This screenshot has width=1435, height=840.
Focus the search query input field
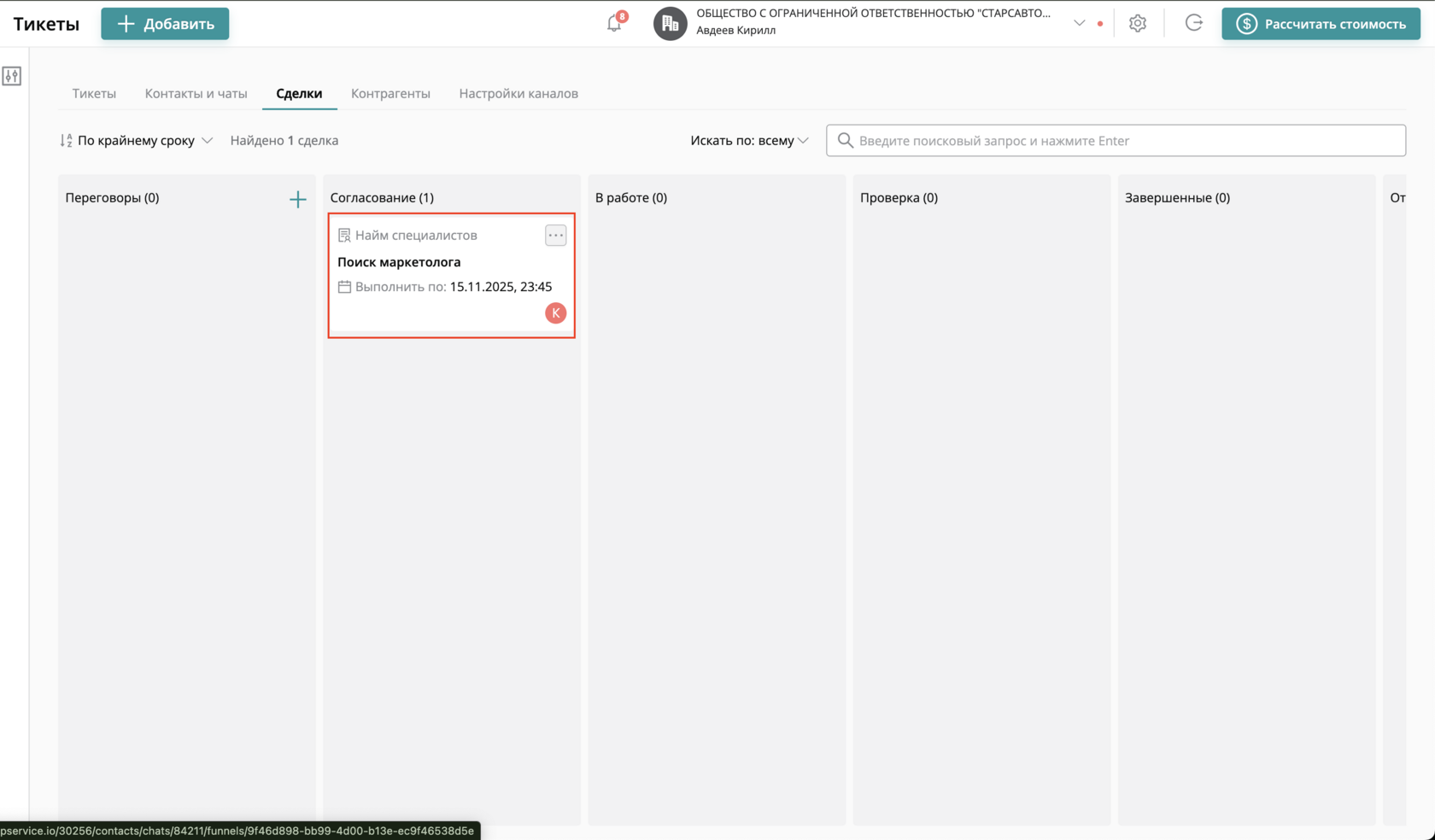coord(1116,140)
